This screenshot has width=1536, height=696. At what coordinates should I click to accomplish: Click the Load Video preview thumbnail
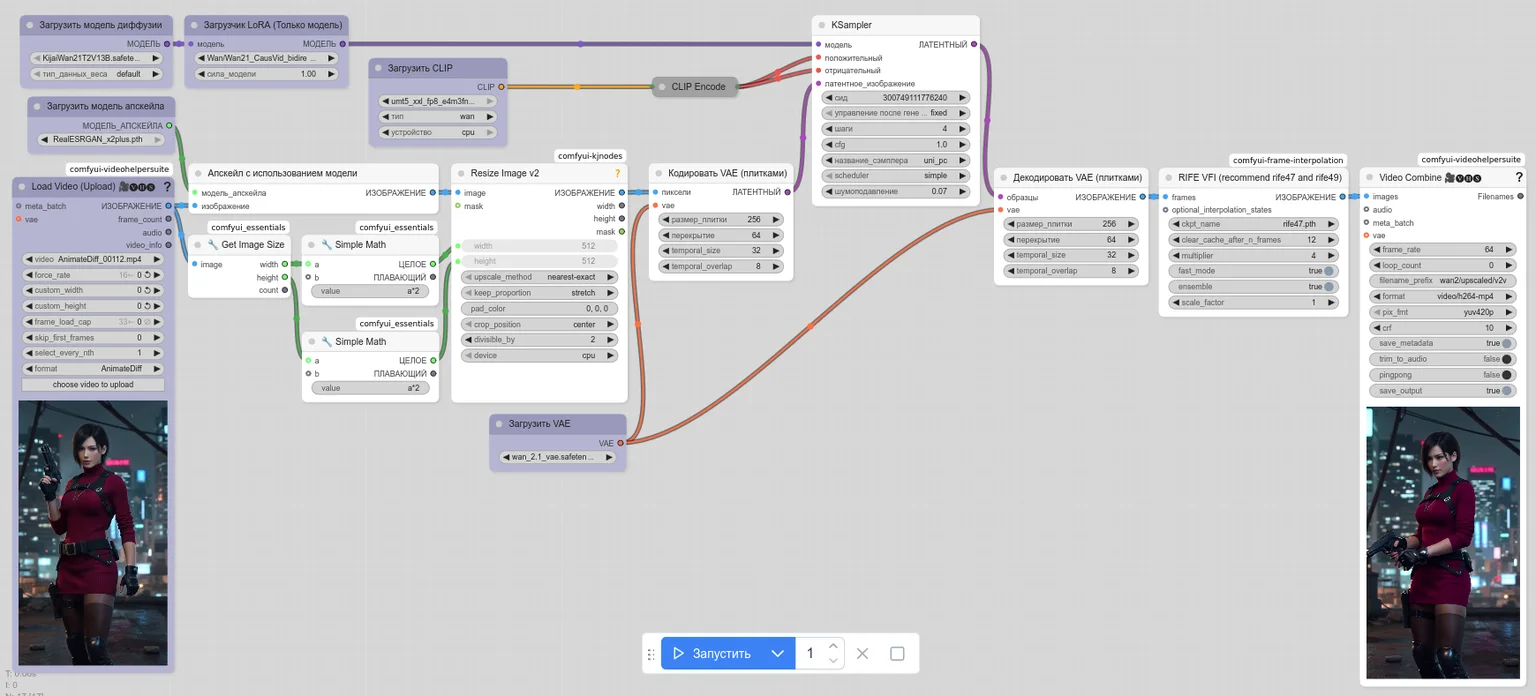(93, 533)
